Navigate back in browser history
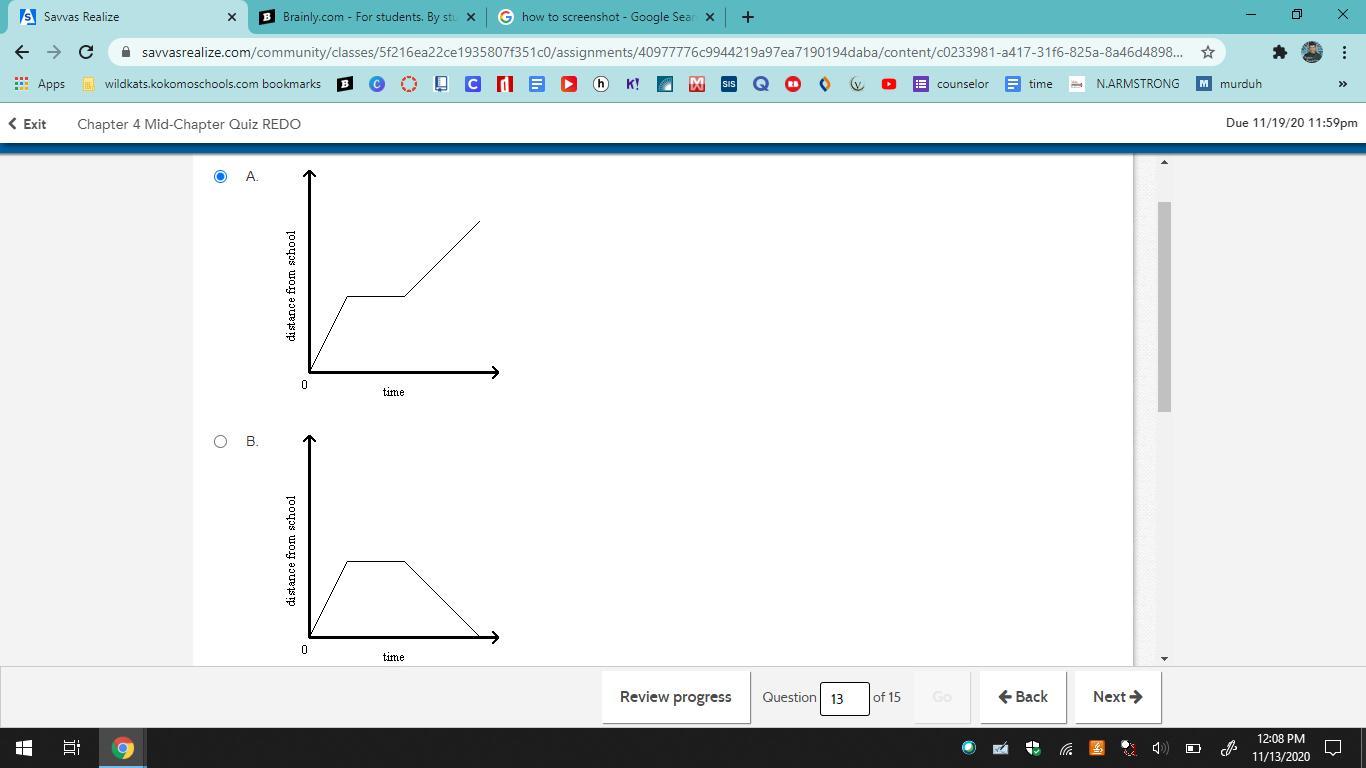The image size is (1366, 768). 22,52
